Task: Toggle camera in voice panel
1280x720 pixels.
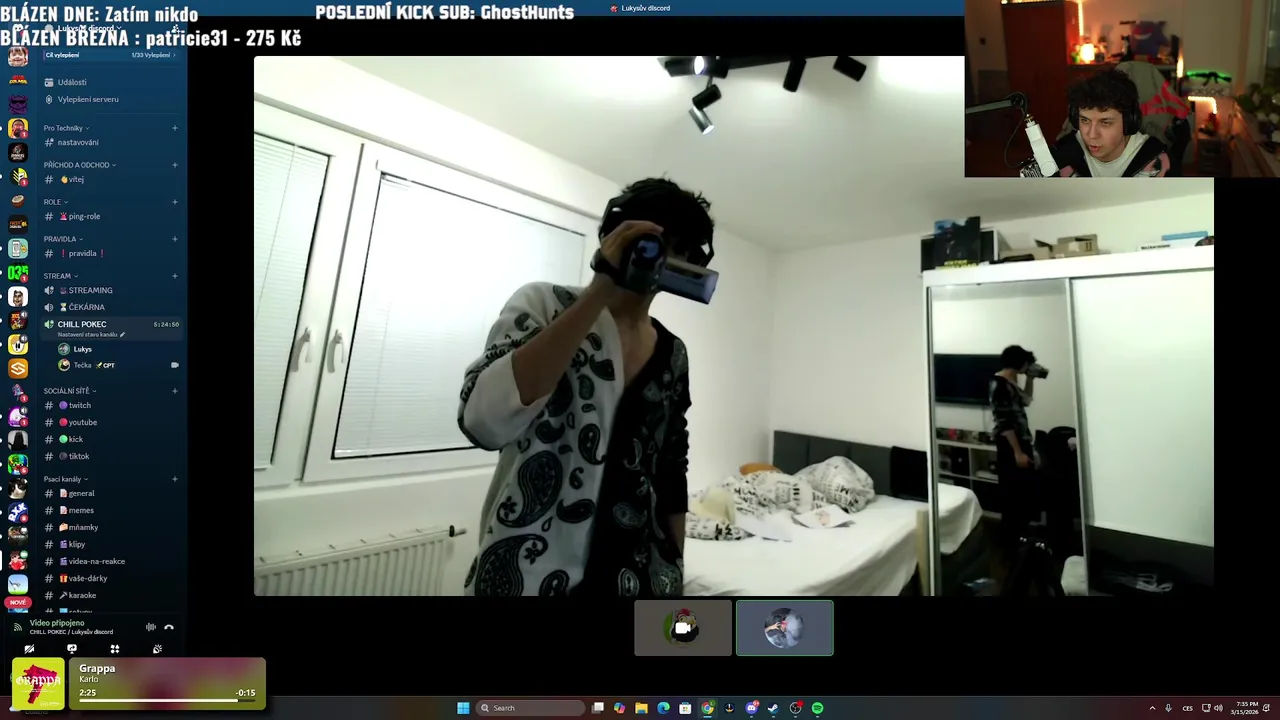Action: tap(29, 649)
